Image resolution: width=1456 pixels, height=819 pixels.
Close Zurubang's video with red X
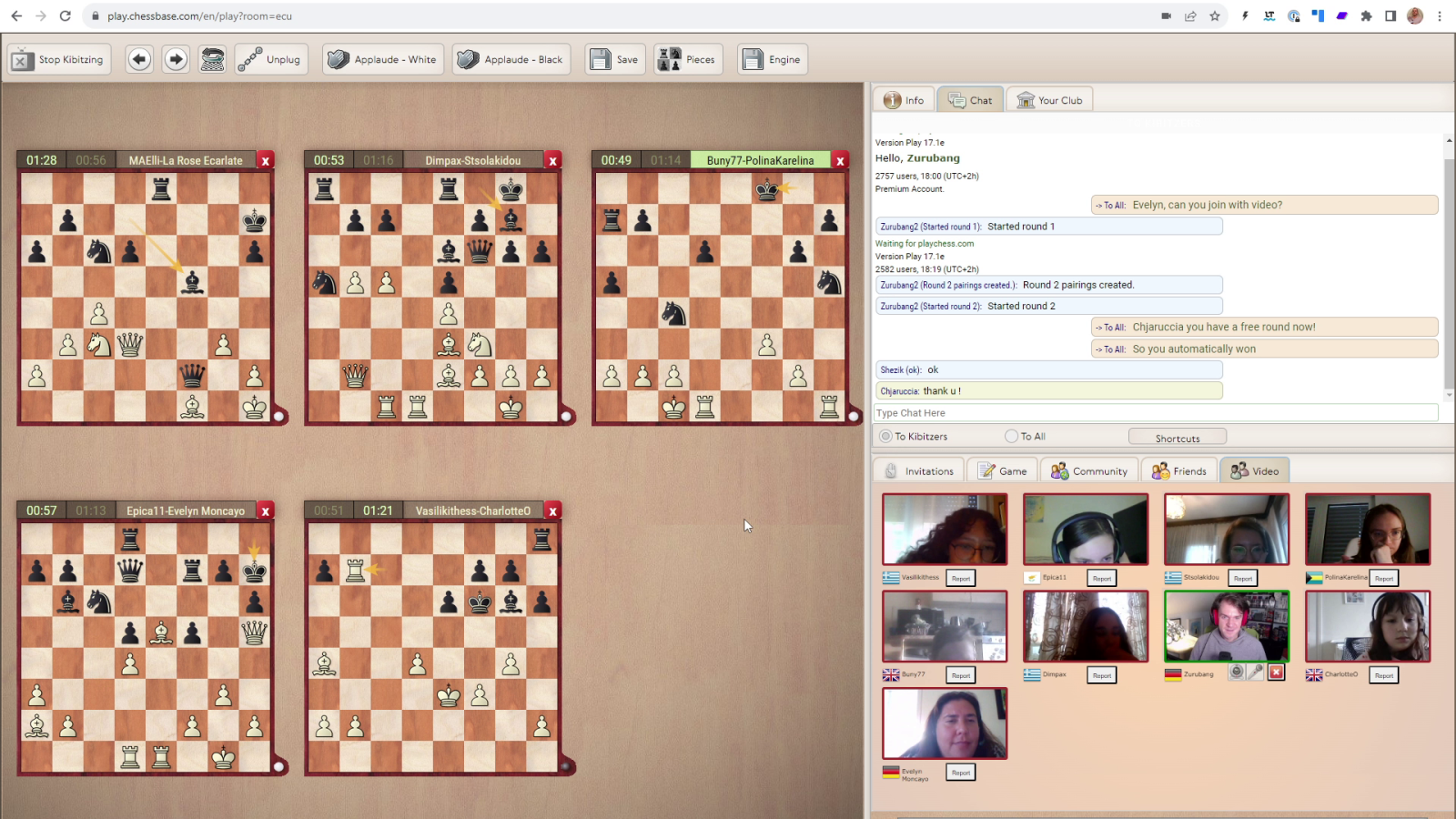1276,672
